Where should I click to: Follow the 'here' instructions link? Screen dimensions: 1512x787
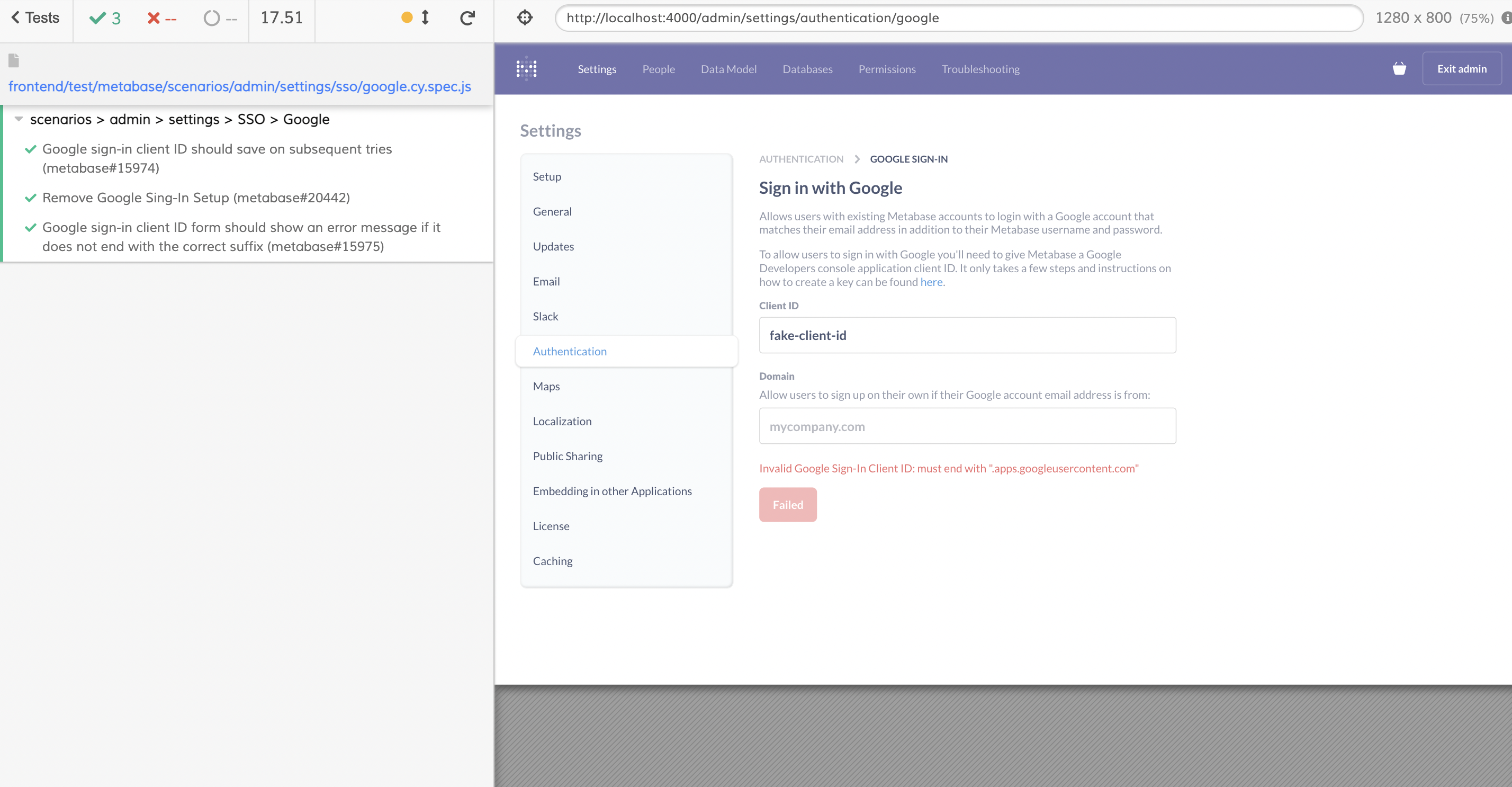pos(931,282)
